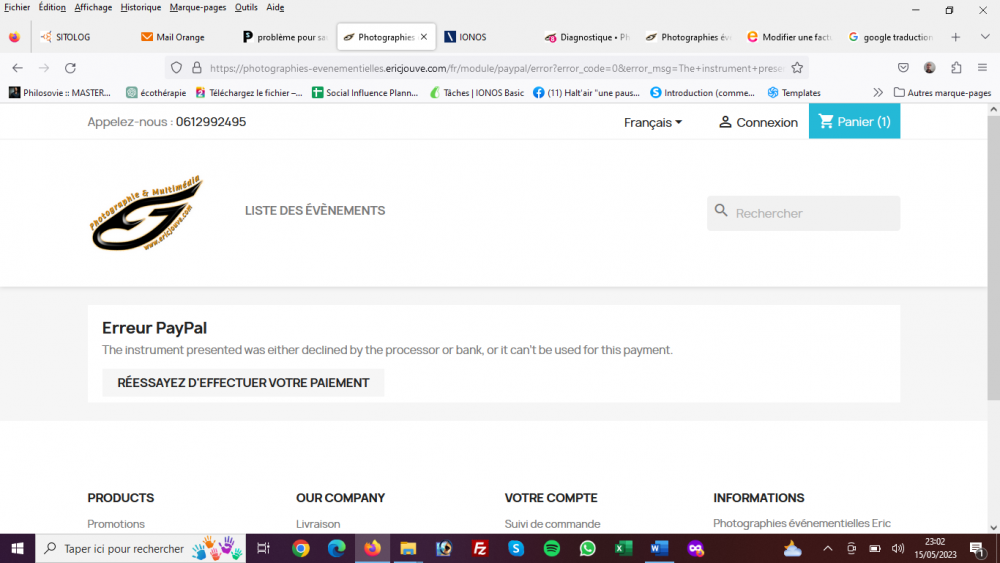Open the volume speaker tray icon
This screenshot has height=563, width=1000.
[x=898, y=548]
